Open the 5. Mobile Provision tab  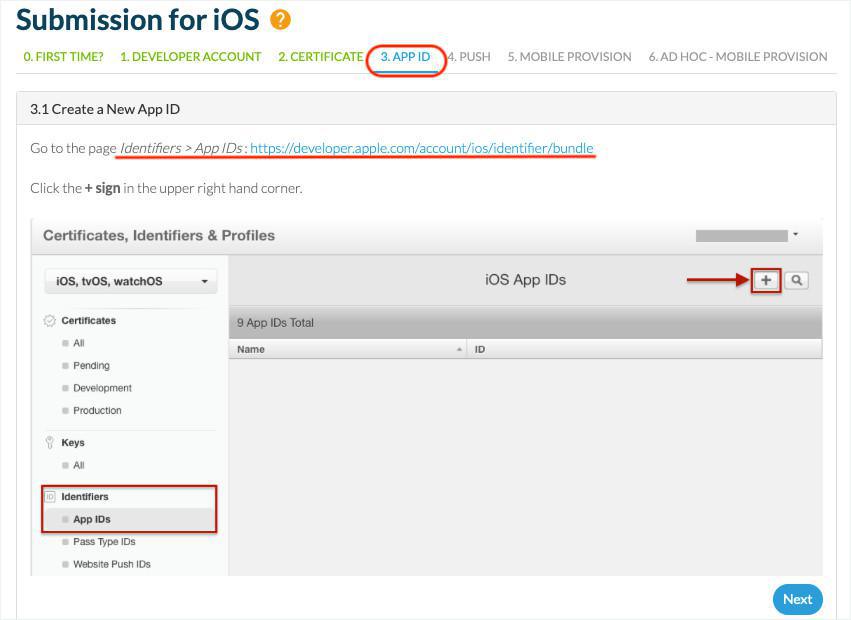tap(569, 57)
